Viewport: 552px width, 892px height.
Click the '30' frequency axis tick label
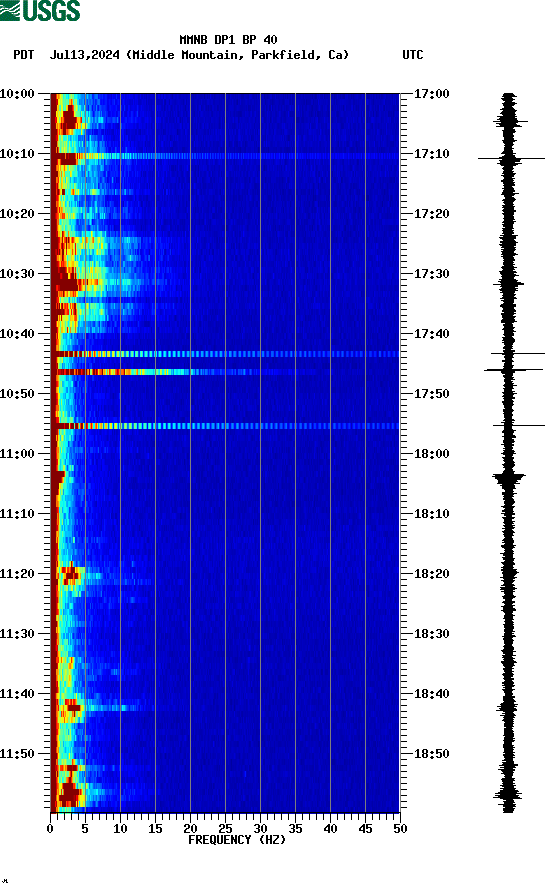(260, 829)
